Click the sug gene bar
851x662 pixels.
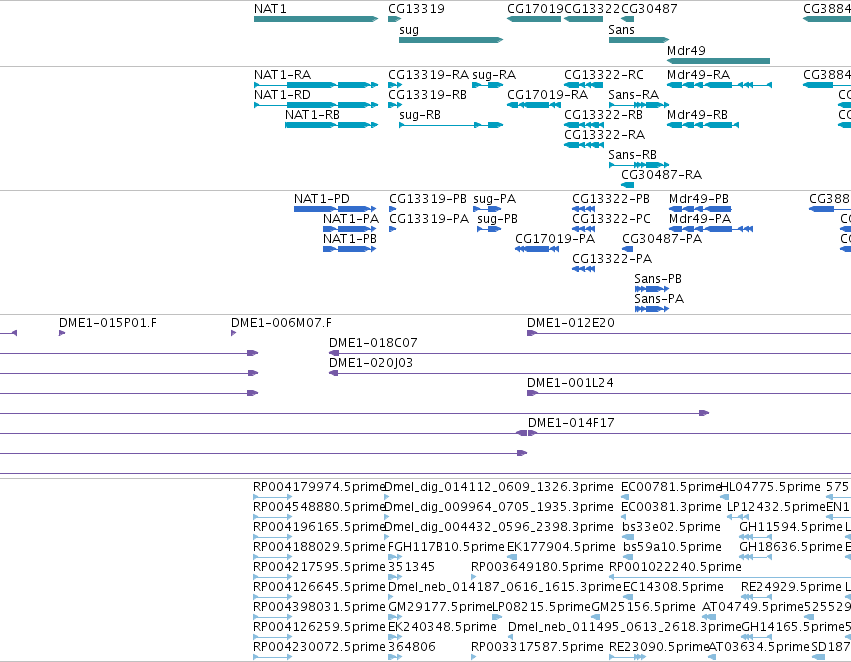[451, 40]
